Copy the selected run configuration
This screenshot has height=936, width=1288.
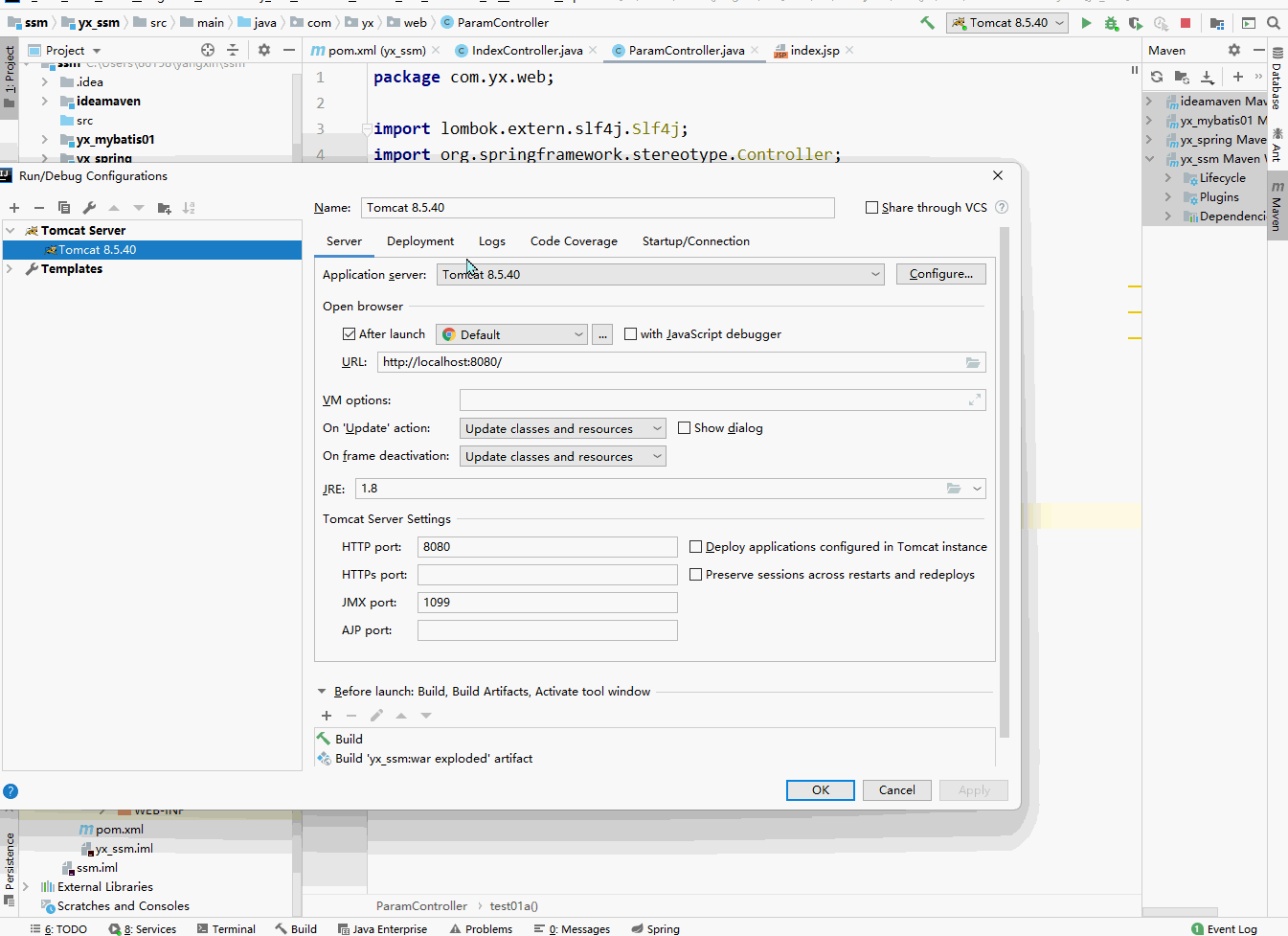point(64,208)
